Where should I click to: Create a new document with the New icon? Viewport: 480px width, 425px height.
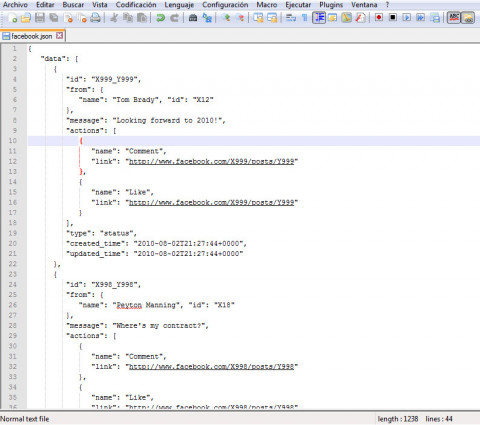pos(13,18)
